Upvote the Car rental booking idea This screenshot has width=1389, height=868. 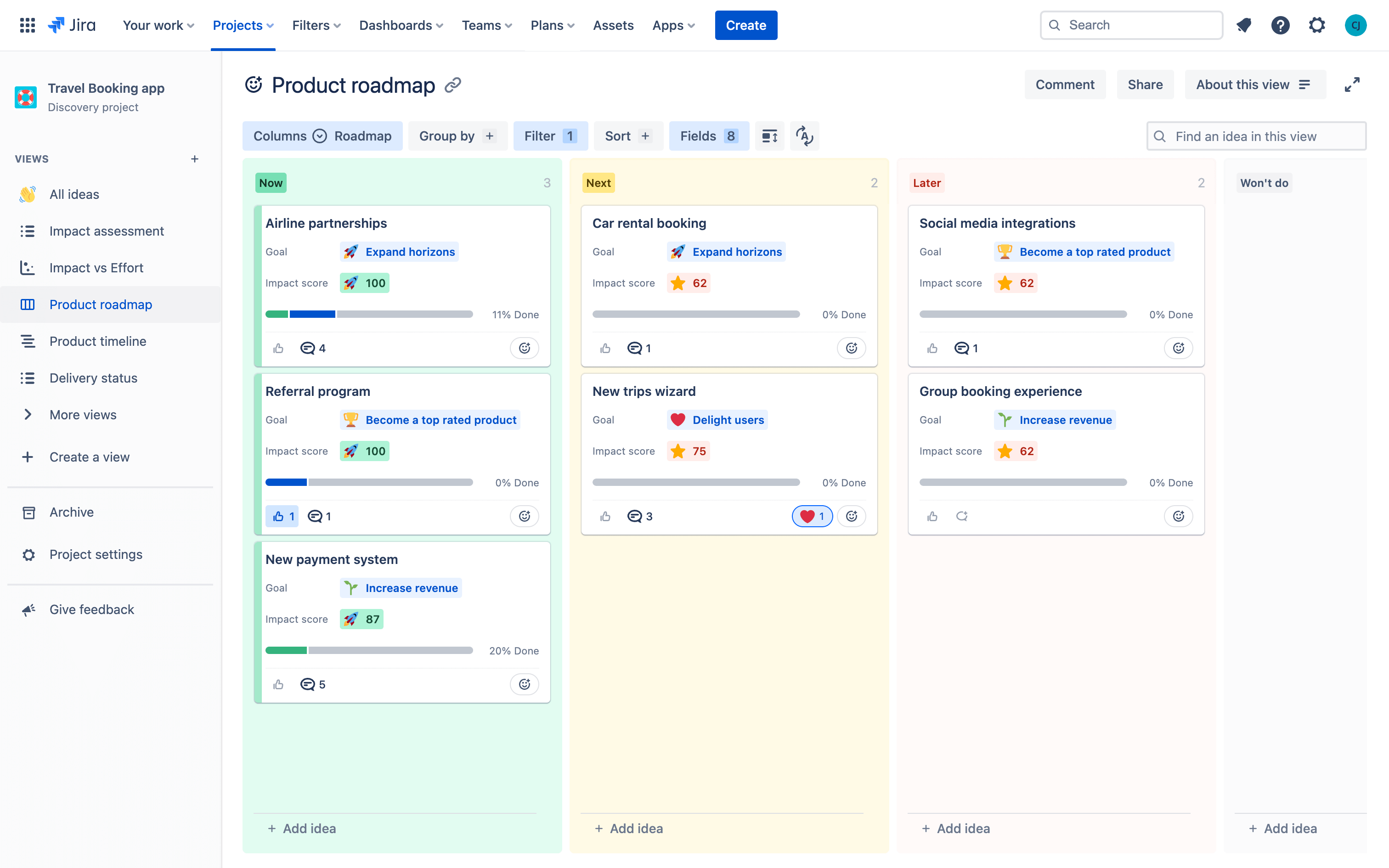click(x=605, y=348)
